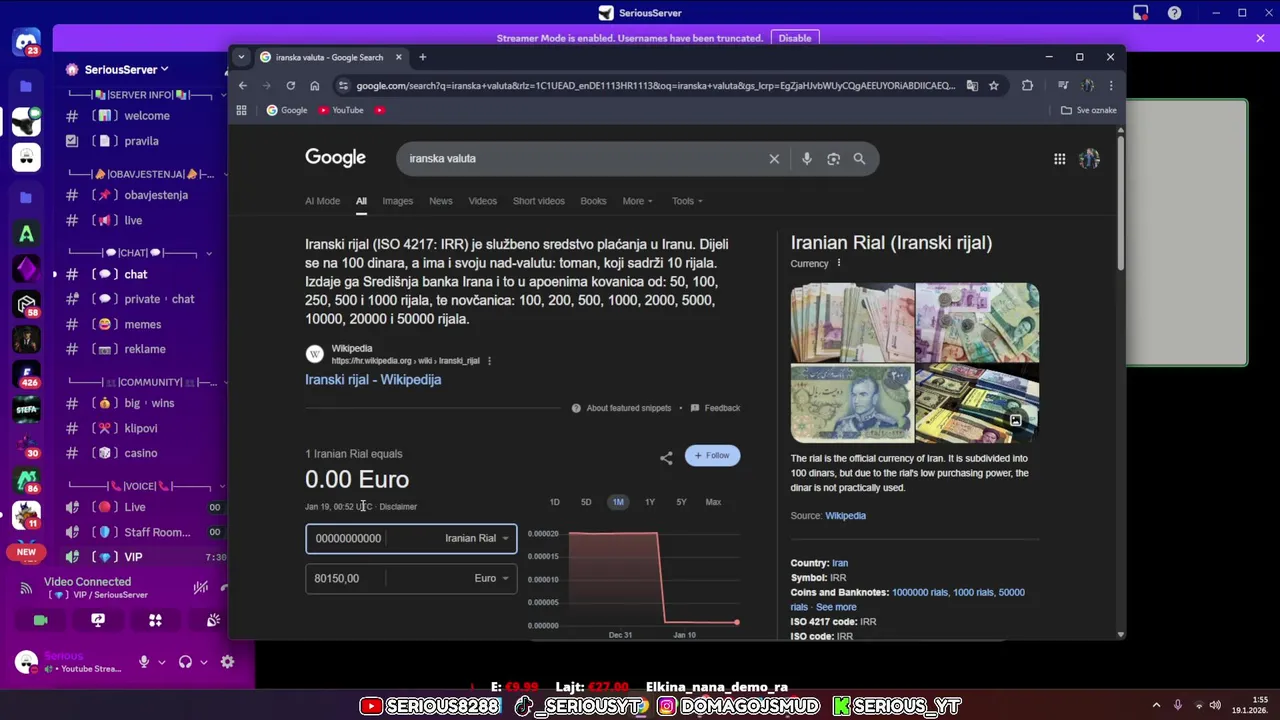Start Google voice search
Viewport: 1280px width, 720px height.
tap(806, 158)
